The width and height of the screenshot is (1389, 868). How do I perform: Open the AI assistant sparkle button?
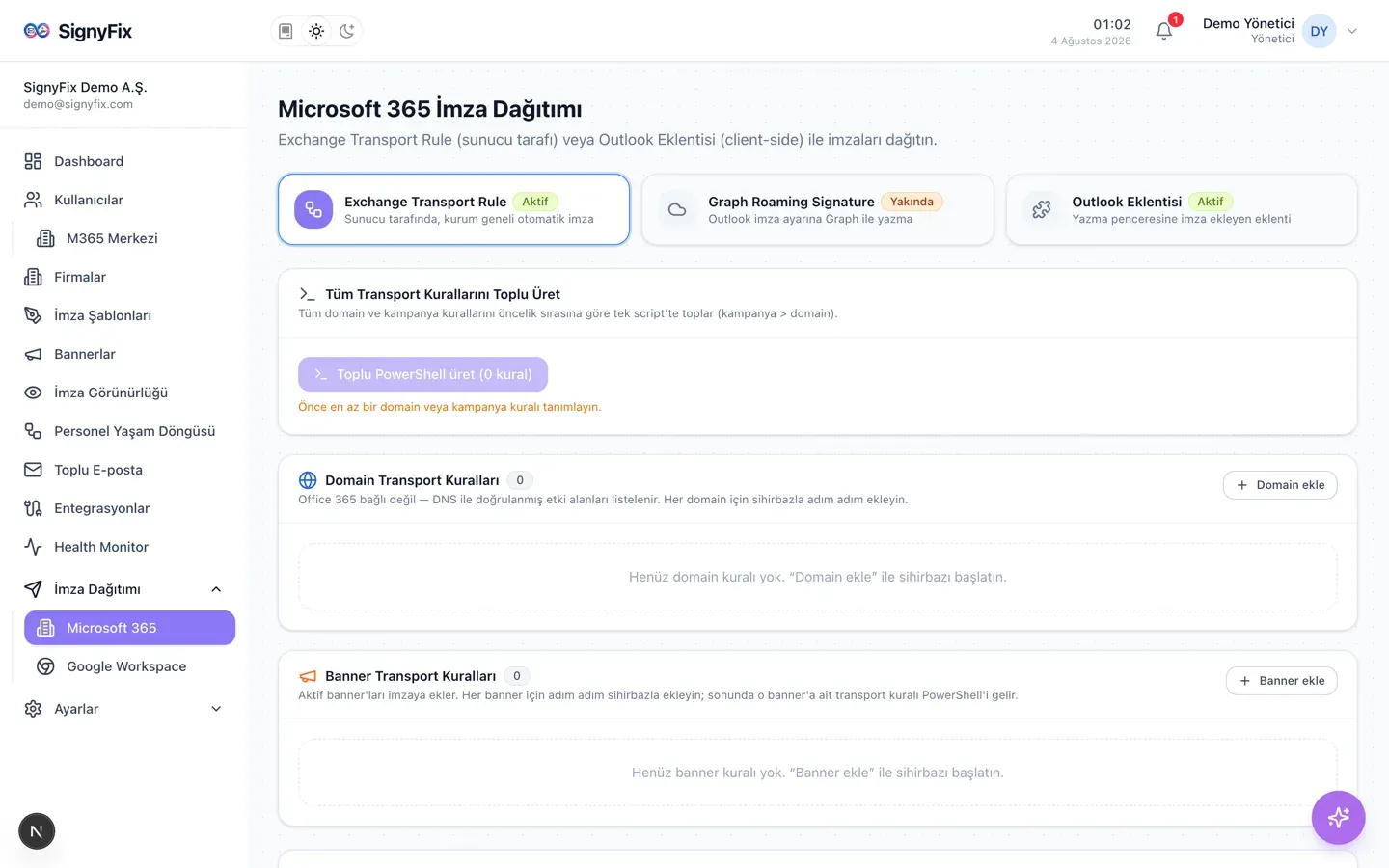pyautogui.click(x=1338, y=818)
